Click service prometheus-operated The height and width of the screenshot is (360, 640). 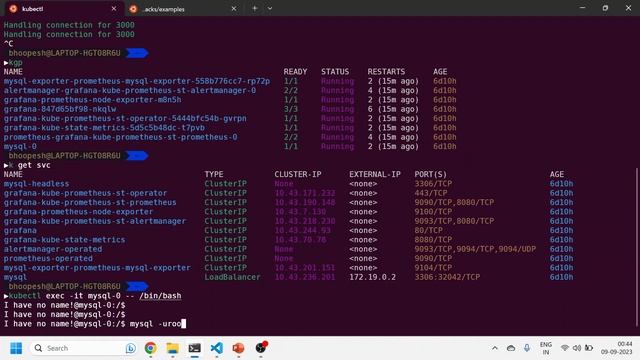tap(48, 259)
